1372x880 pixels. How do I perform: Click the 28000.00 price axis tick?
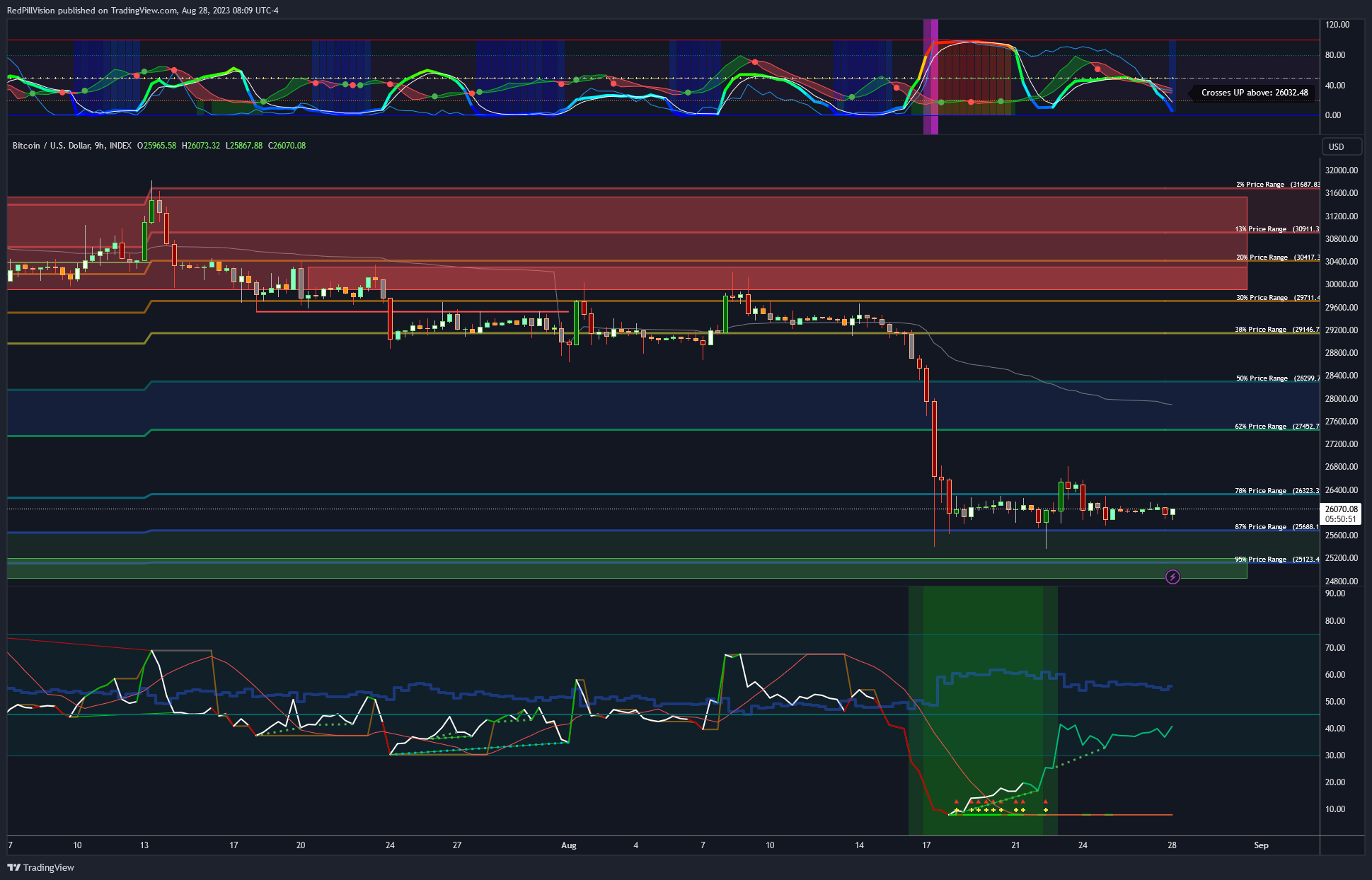pos(1342,399)
